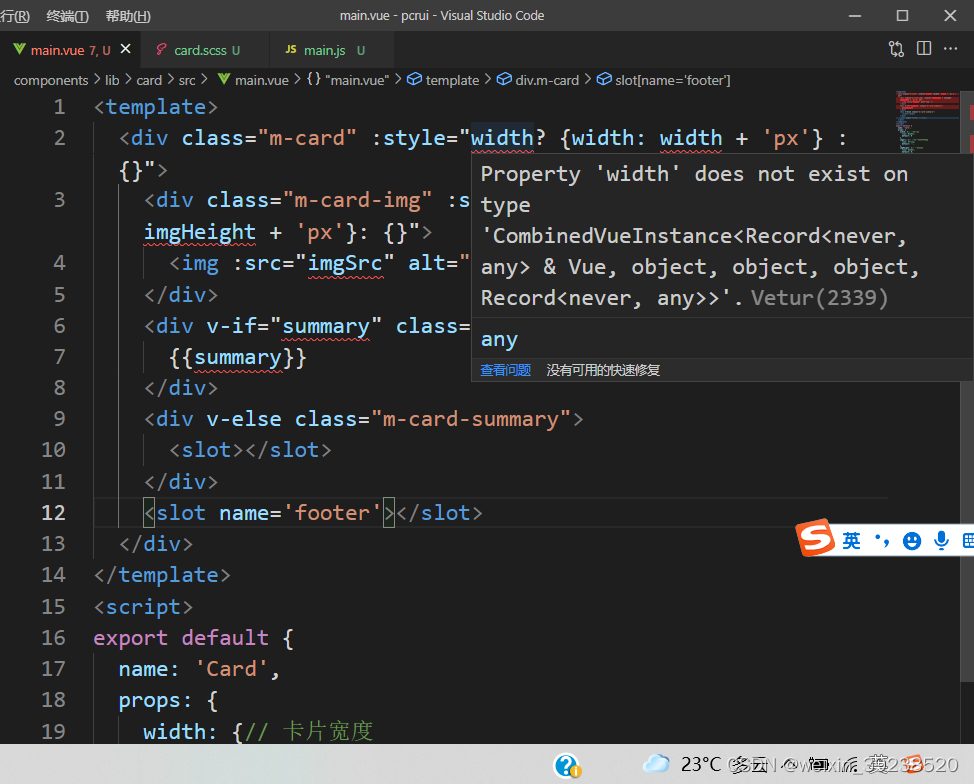Click the {} "main.vue" breadcrumb symbol
974x784 pixels.
click(x=348, y=80)
